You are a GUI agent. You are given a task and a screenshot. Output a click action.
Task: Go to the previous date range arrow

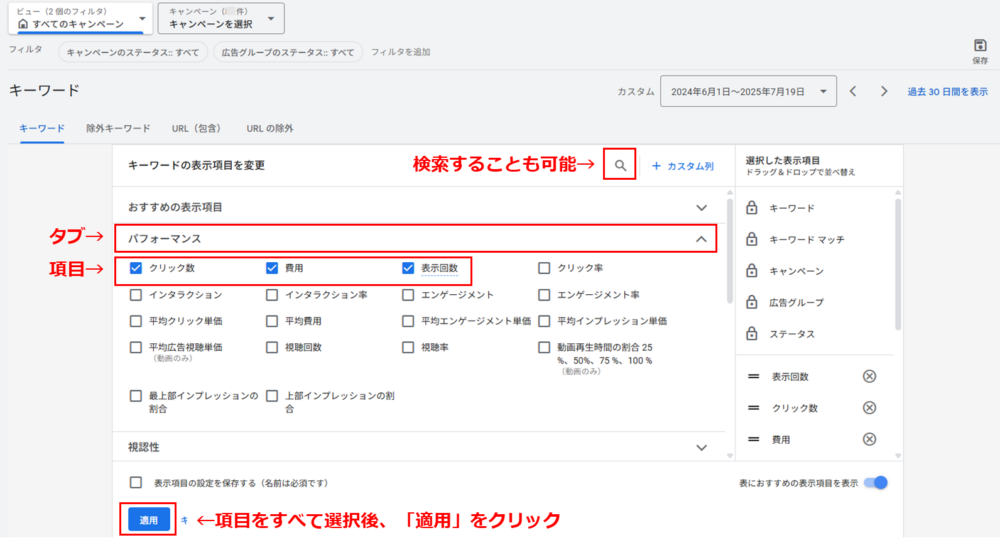click(x=853, y=91)
